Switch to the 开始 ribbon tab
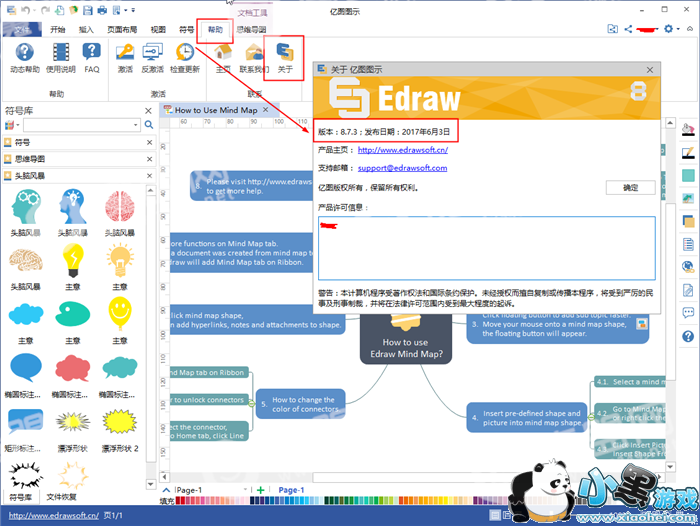700x526 pixels. [x=58, y=29]
